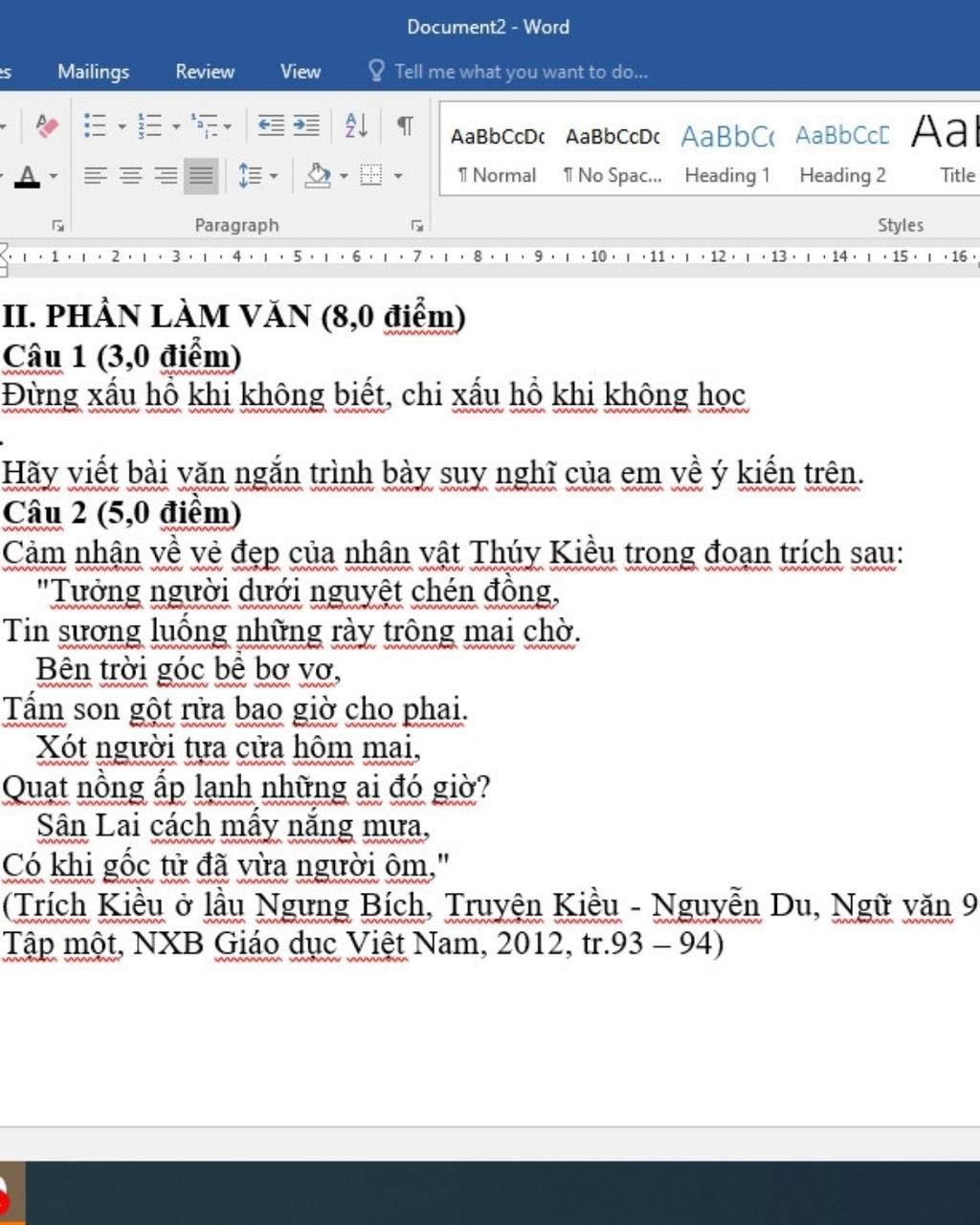Apply font color A
The height and width of the screenshot is (1225, 980).
28,176
